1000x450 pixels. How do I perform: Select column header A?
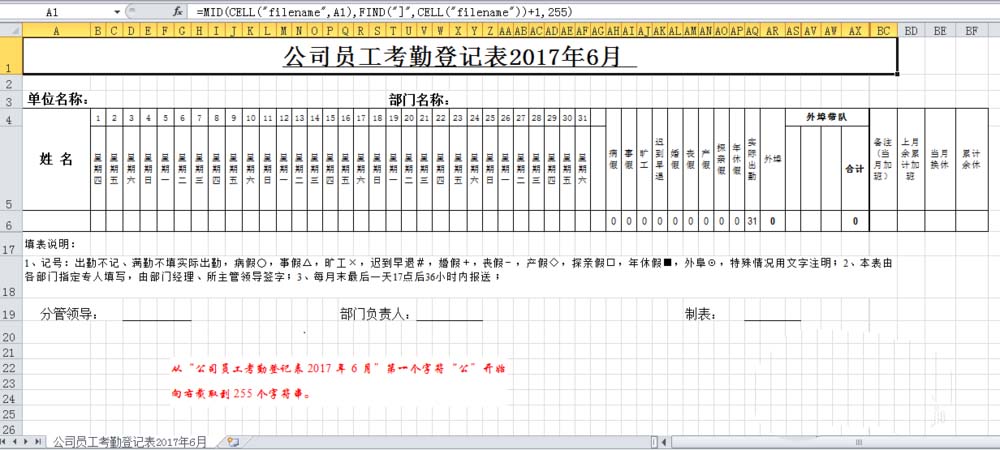click(x=56, y=30)
